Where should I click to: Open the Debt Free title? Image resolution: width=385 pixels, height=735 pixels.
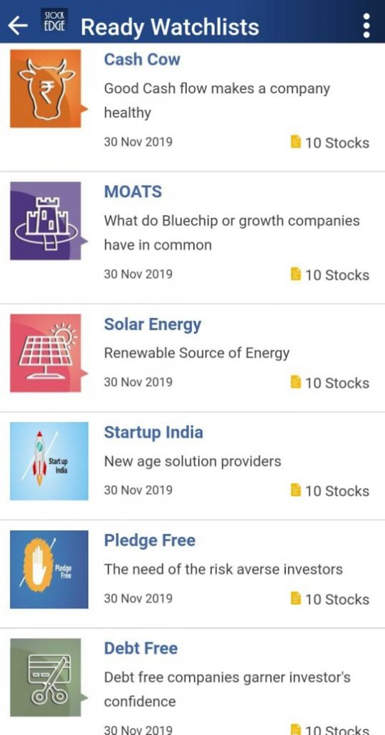point(141,648)
